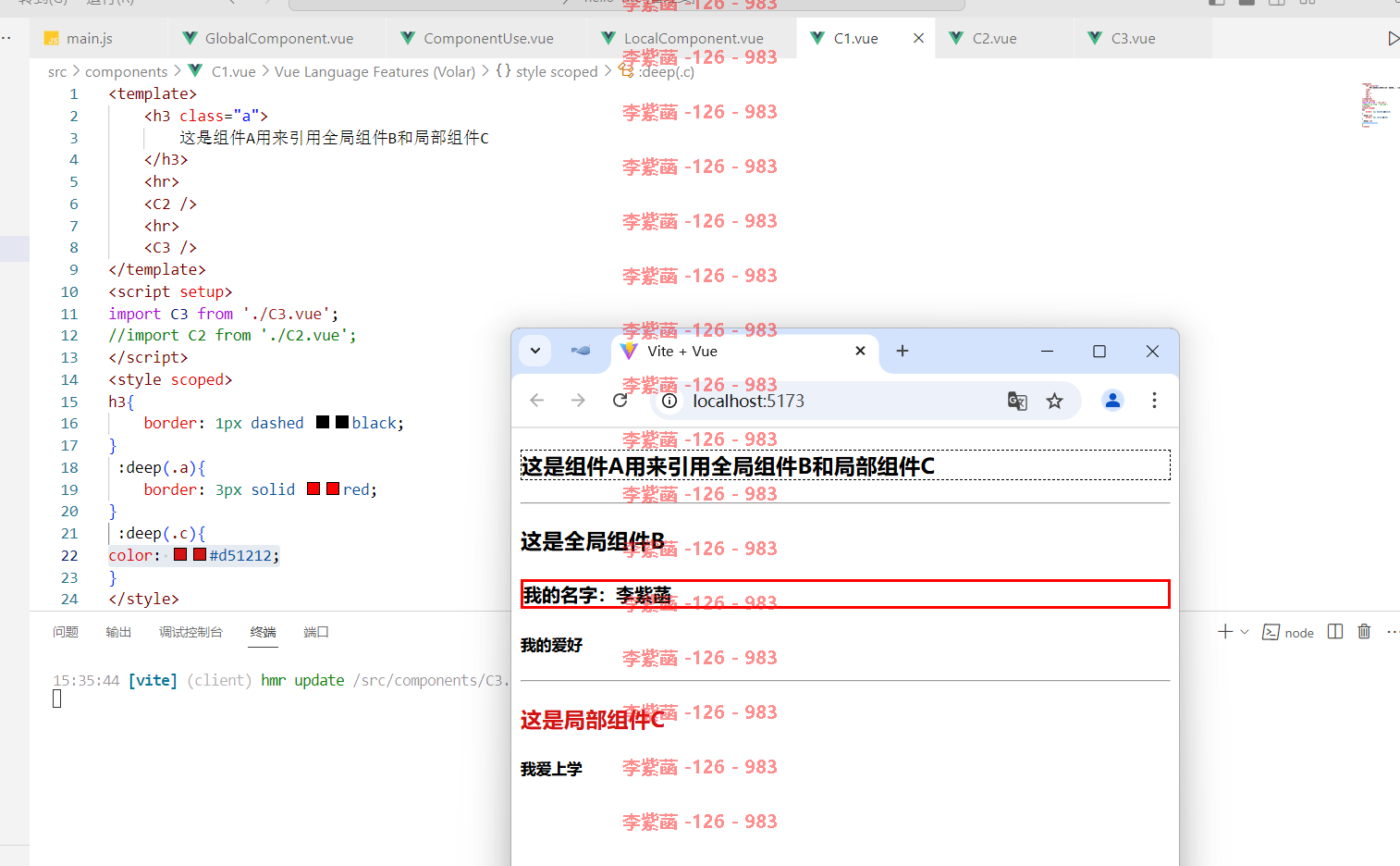
Task: Place cursor on '<C2 />' code line
Action: pos(170,204)
